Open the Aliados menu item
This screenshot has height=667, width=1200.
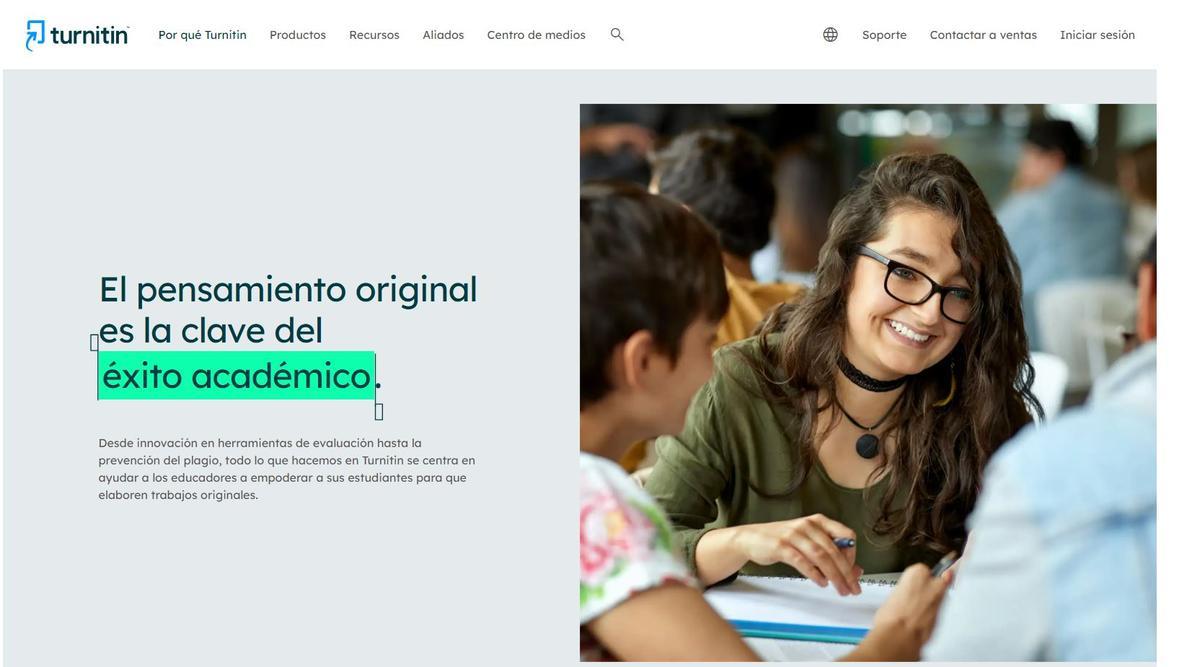[443, 35]
